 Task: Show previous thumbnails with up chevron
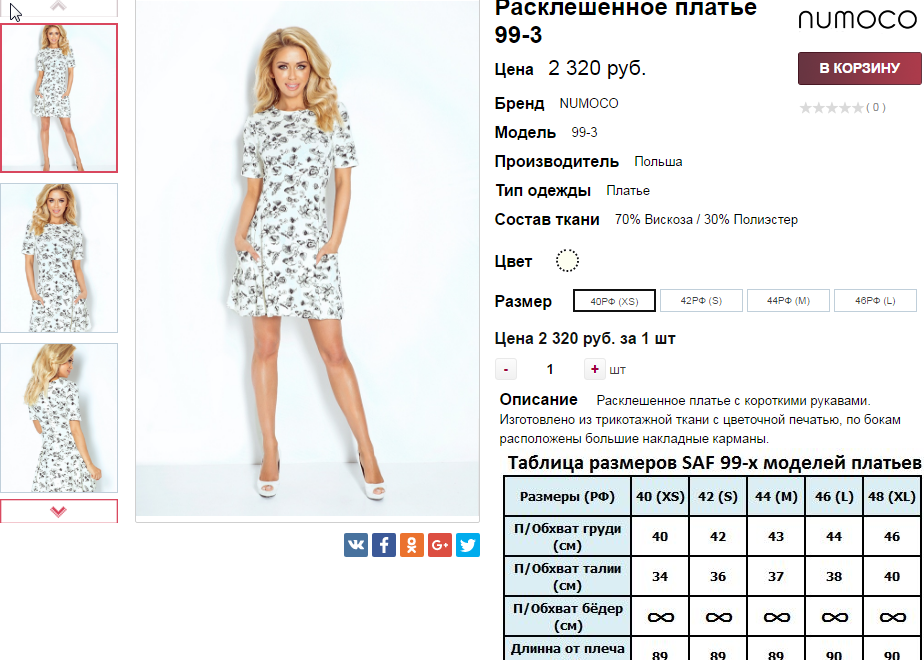[x=59, y=7]
